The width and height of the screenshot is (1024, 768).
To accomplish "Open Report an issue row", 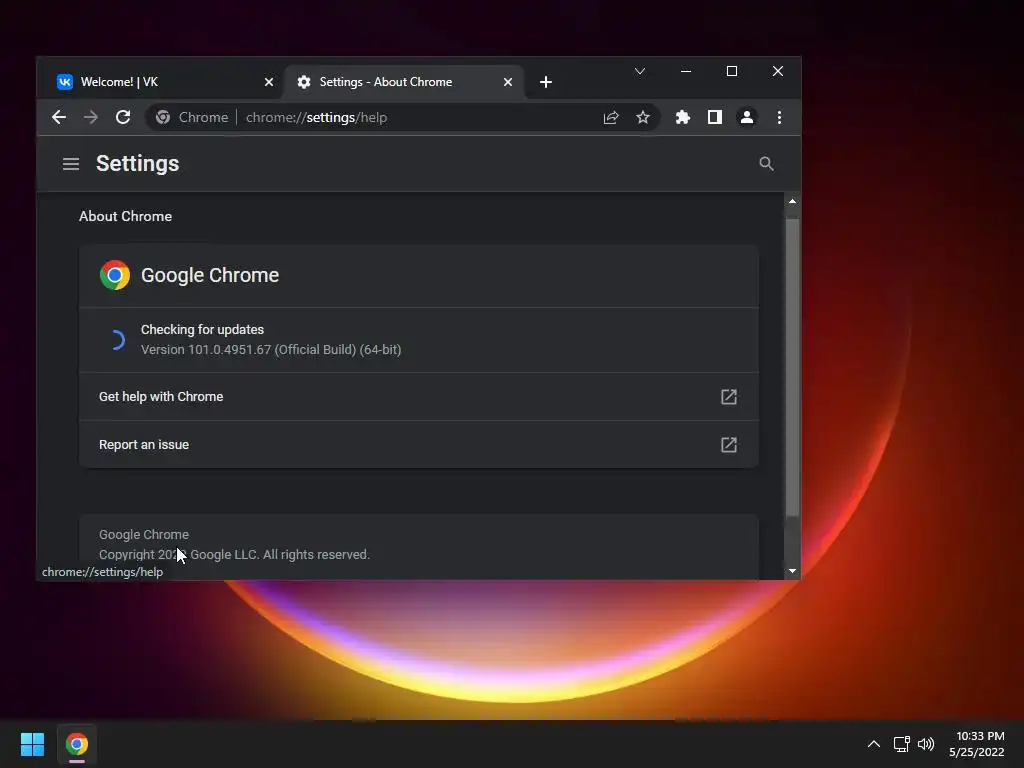I will coord(419,445).
